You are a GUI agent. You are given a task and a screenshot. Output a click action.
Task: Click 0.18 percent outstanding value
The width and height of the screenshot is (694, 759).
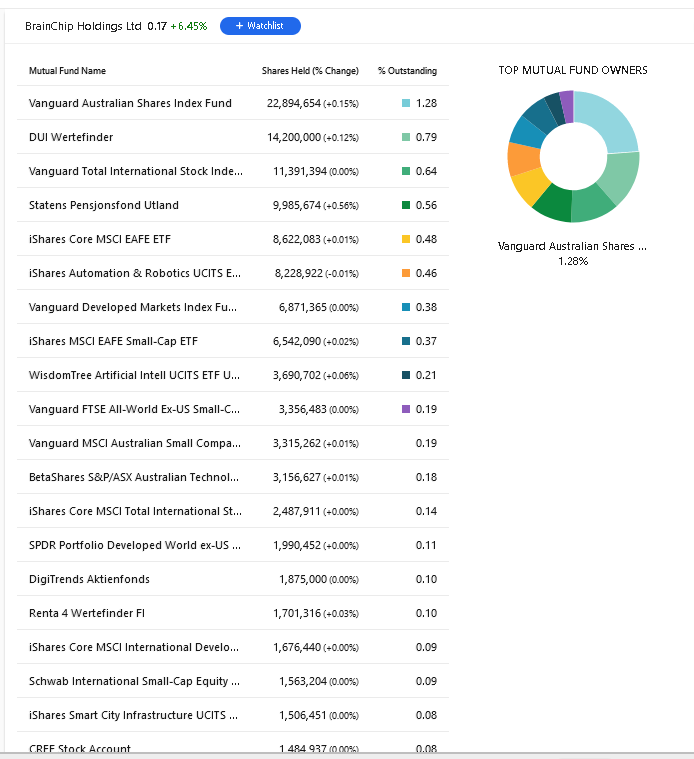pyautogui.click(x=426, y=477)
